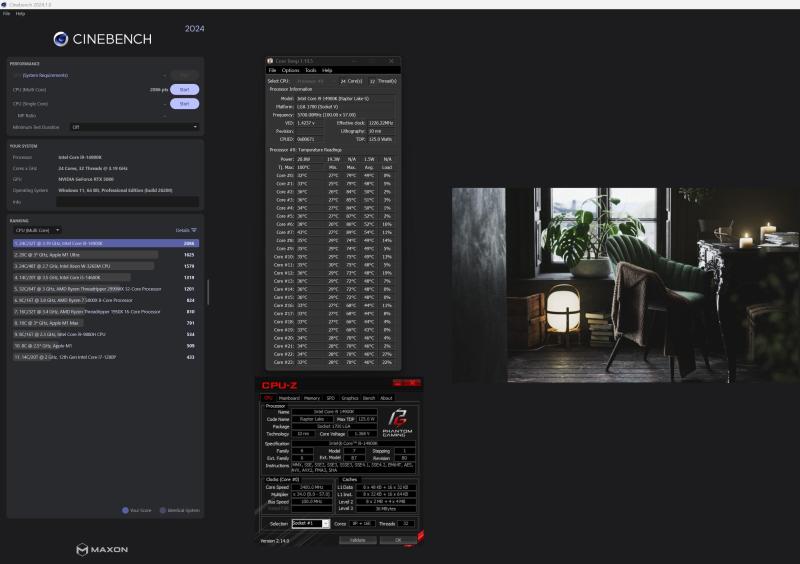
Task: Open the Bench tab in CPU-Z
Action: [x=368, y=398]
